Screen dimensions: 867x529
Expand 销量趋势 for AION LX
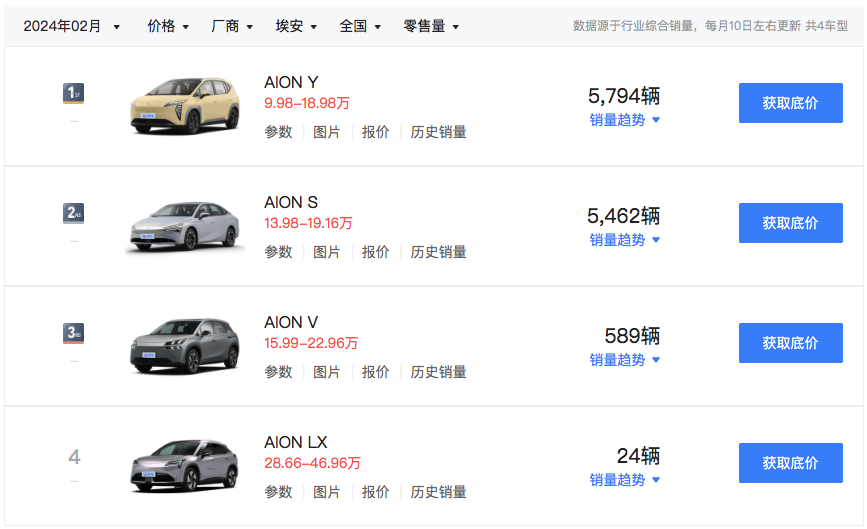[x=625, y=480]
